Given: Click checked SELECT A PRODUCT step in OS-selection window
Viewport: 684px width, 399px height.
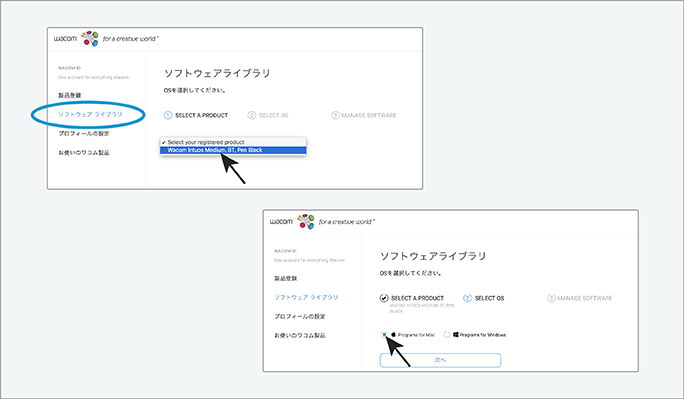Looking at the screenshot, I should [411, 298].
